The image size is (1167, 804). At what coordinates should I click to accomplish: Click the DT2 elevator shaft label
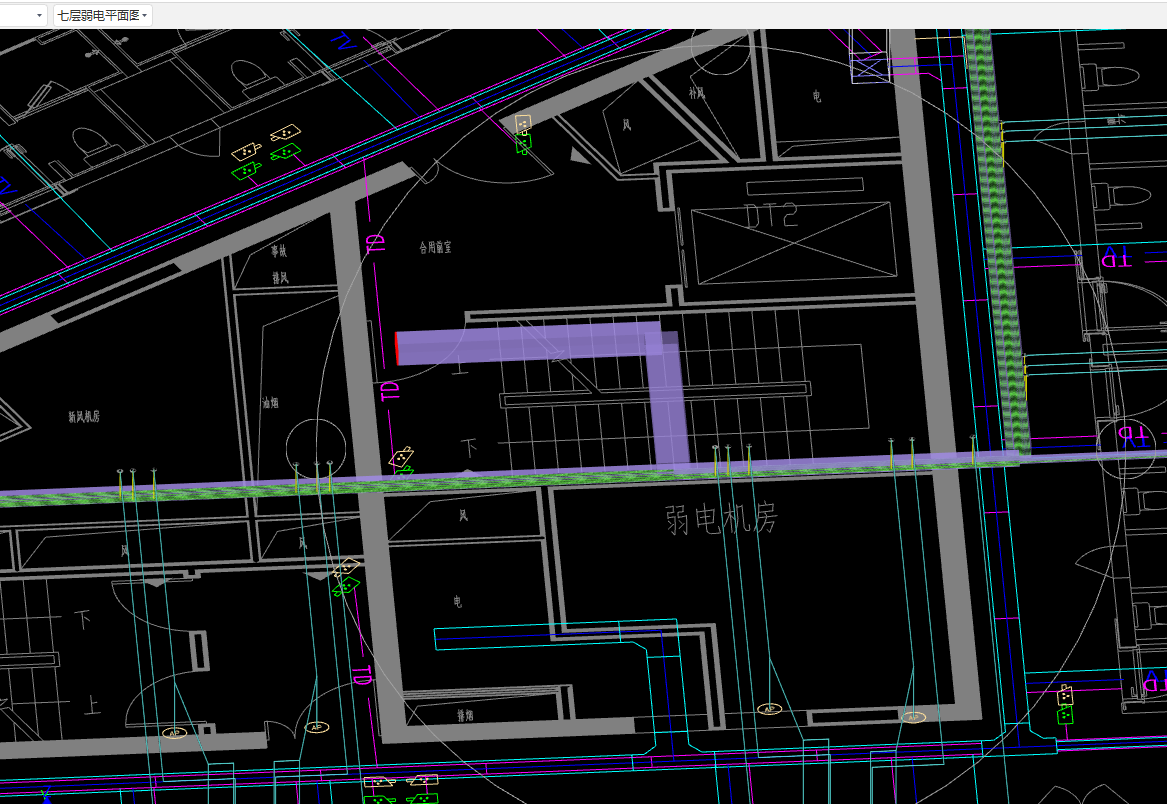[772, 216]
